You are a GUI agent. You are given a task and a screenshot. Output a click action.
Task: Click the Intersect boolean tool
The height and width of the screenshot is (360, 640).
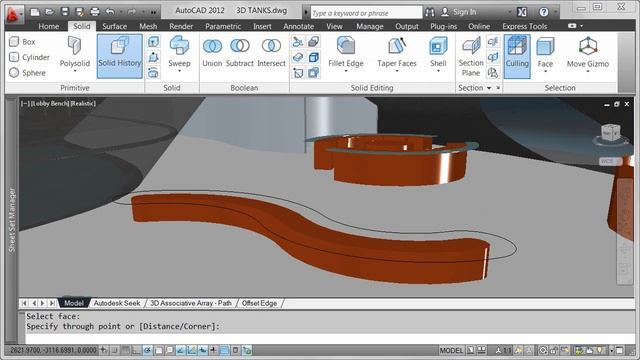point(271,52)
